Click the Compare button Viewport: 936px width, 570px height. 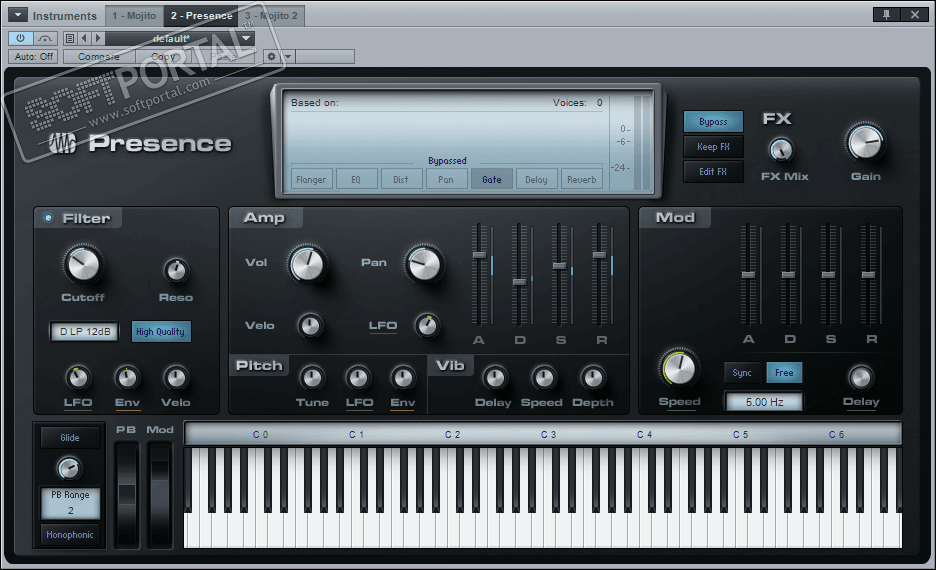pos(98,57)
